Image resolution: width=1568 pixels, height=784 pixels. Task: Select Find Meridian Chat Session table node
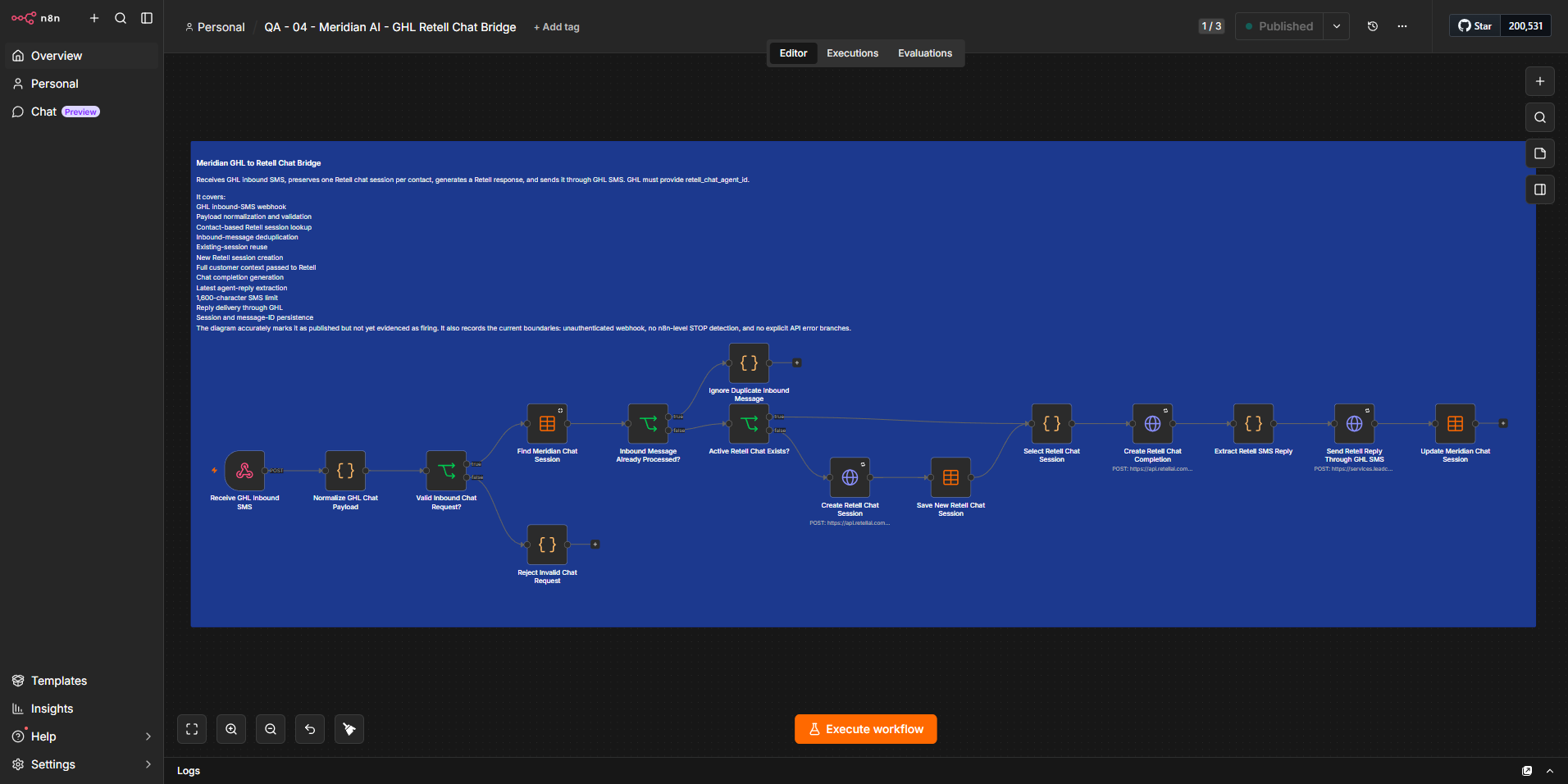coord(547,424)
